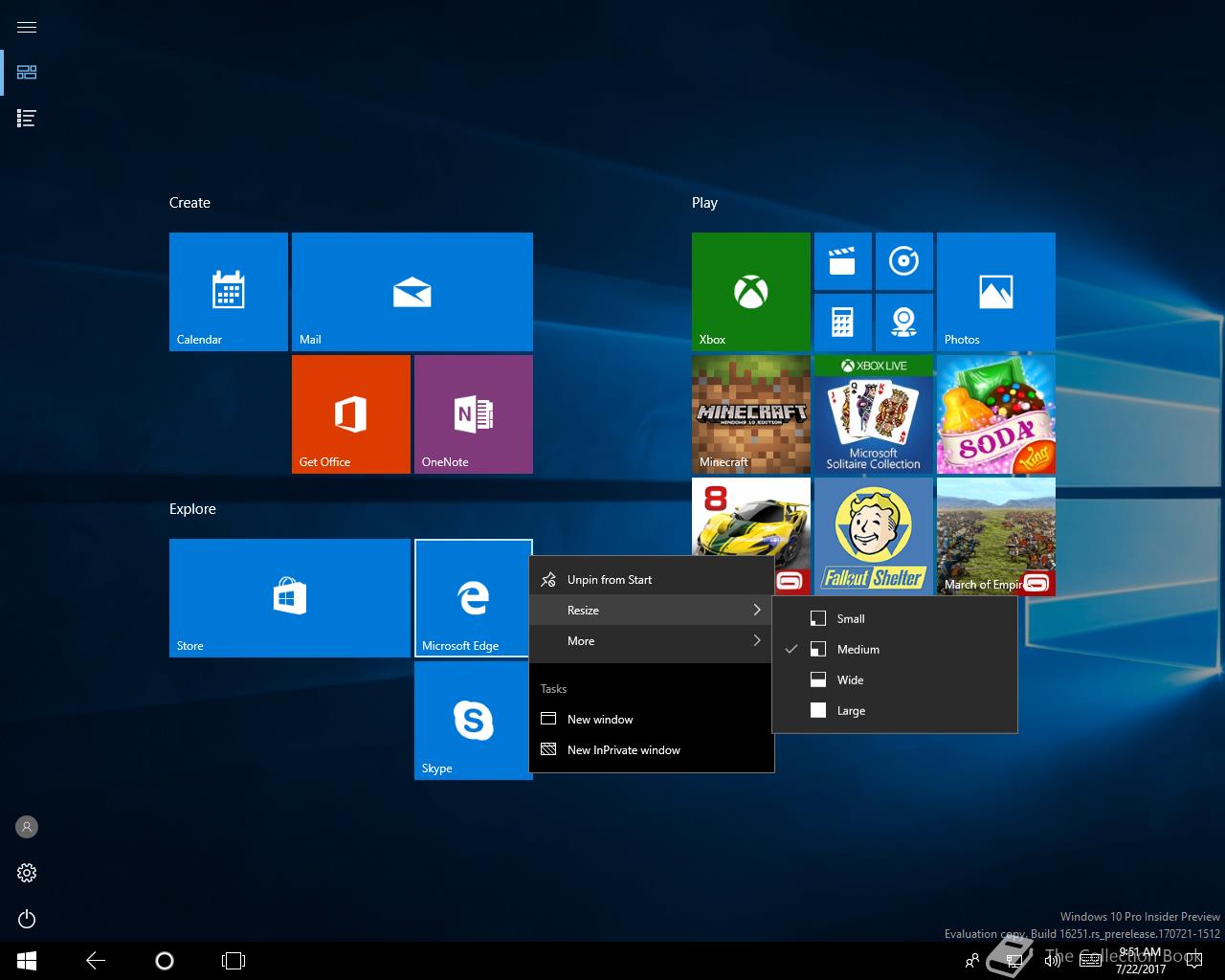Expand the hamburger menu at top-left

tap(27, 27)
